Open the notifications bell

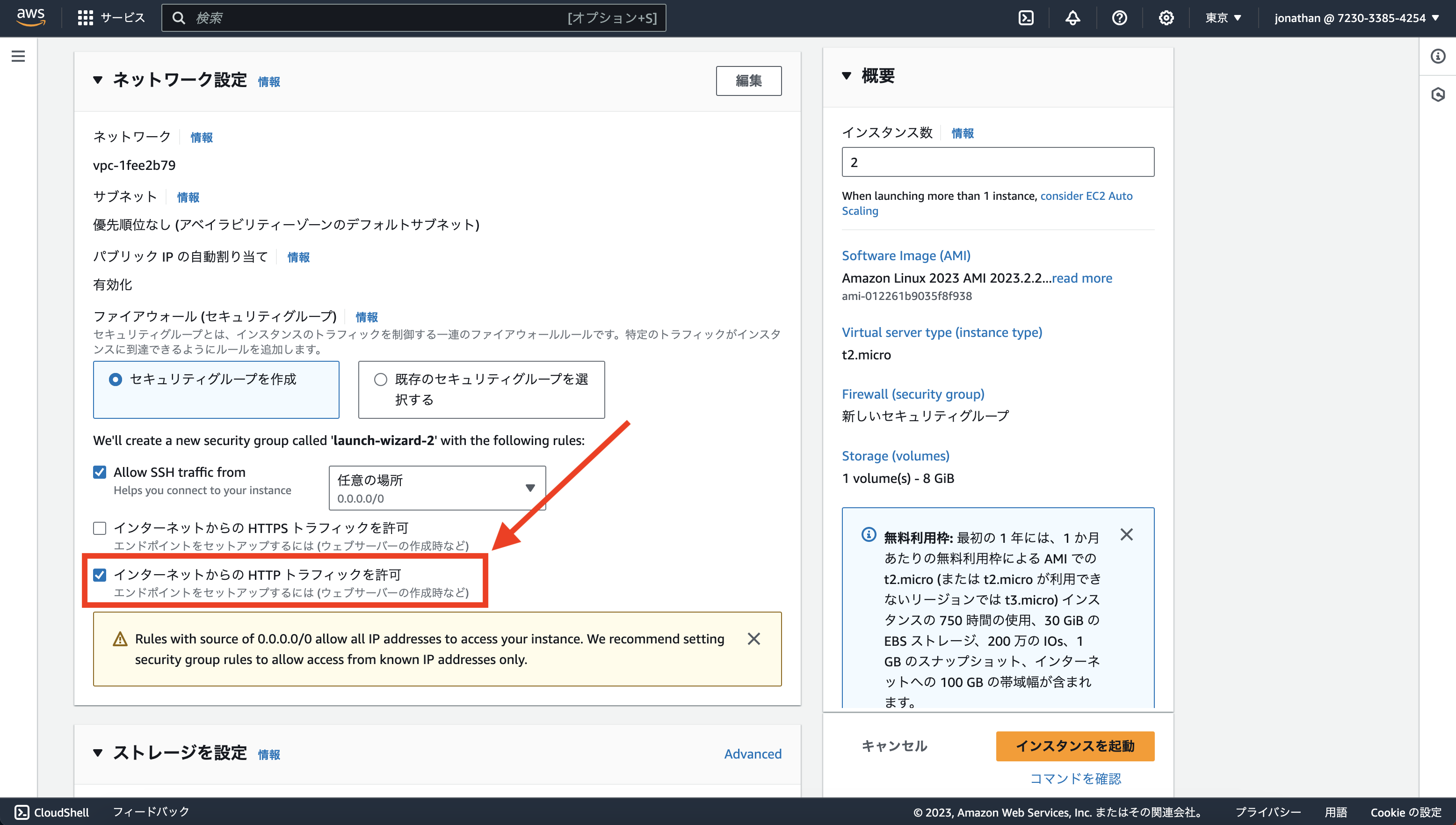[x=1072, y=18]
